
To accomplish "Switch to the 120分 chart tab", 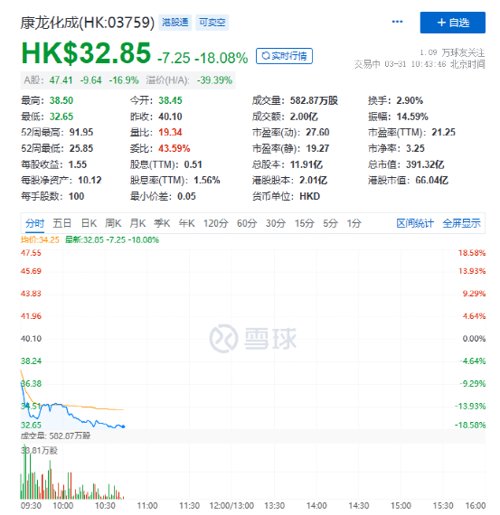I will (216, 223).
